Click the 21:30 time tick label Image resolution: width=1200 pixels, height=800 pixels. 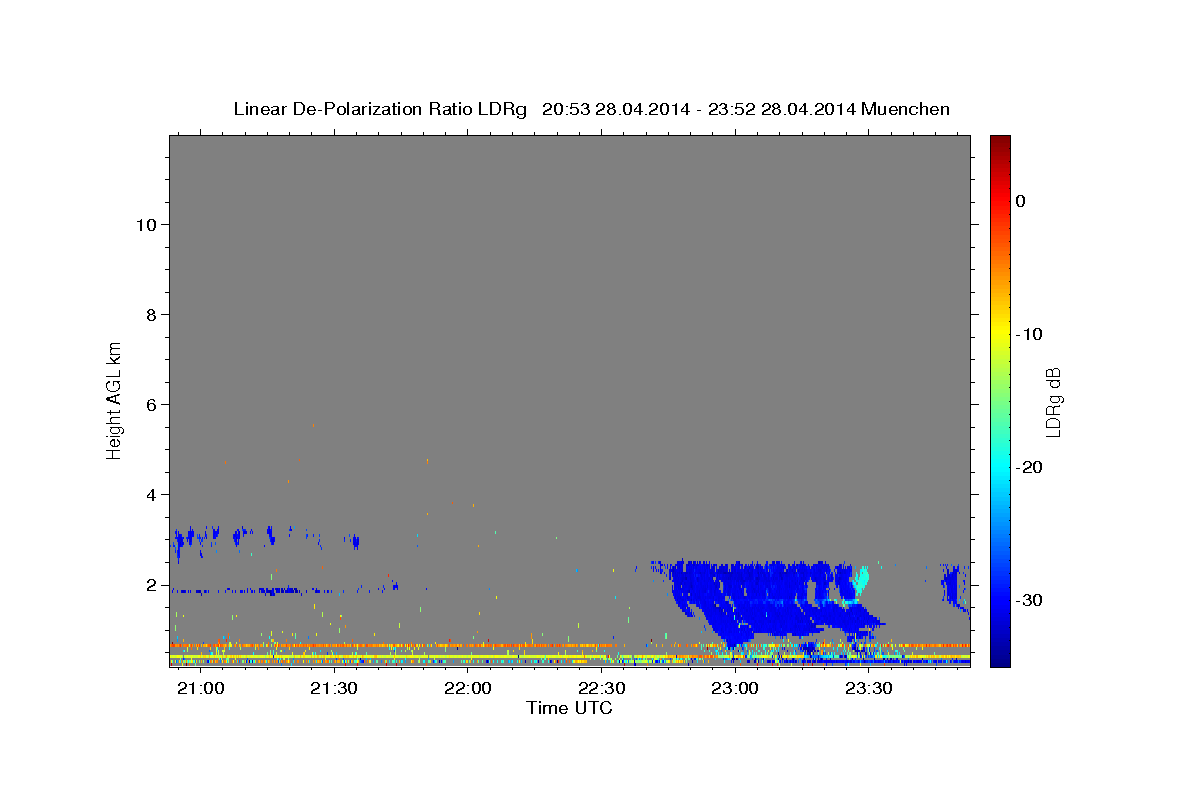pos(335,689)
